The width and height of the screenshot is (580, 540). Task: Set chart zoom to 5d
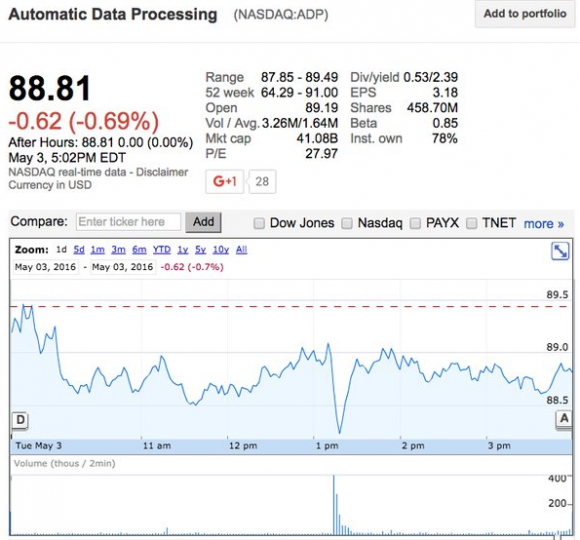pyautogui.click(x=79, y=250)
